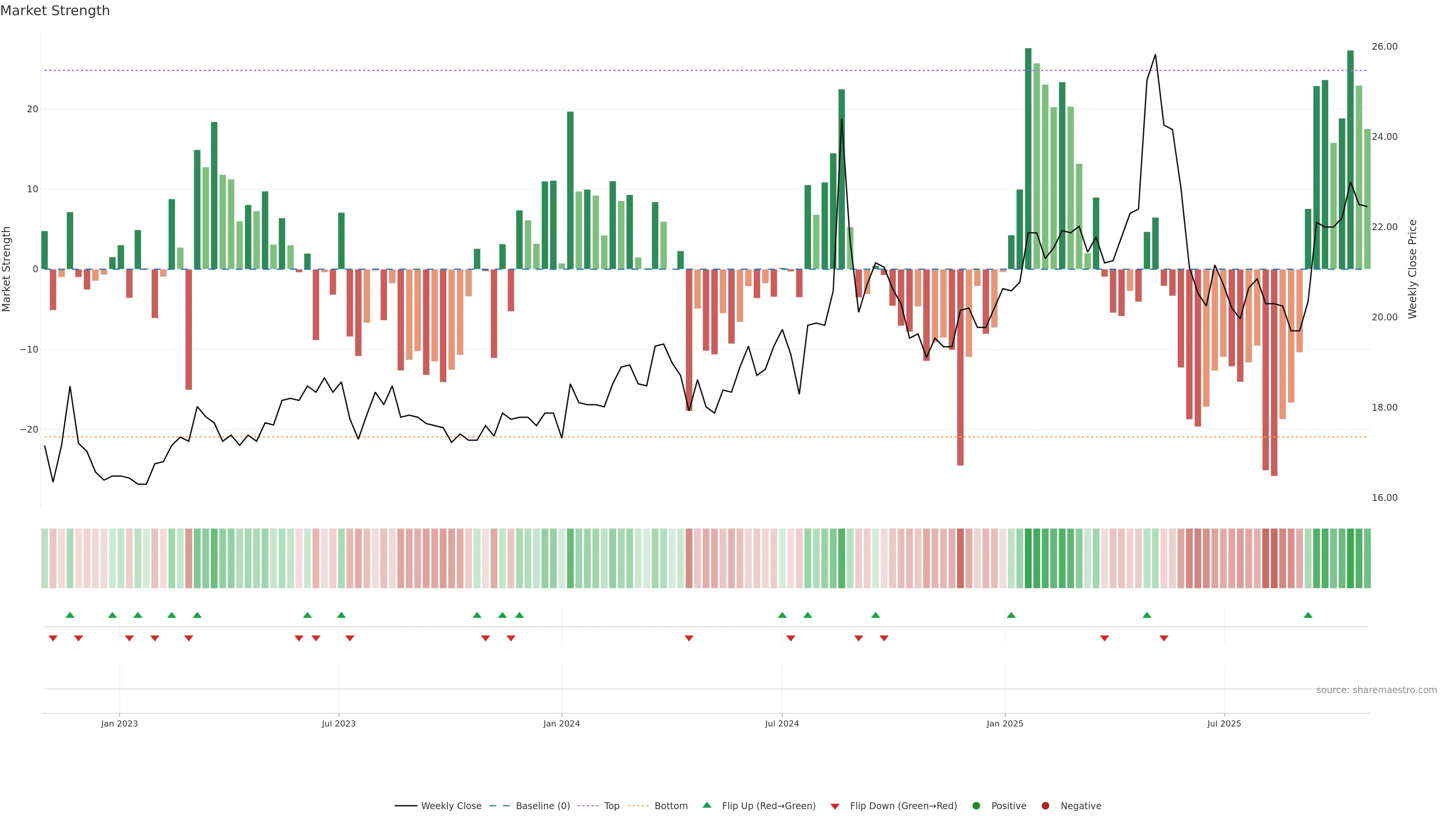Click the green Positive legend dot
This screenshot has height=819, width=1456.
point(976,806)
